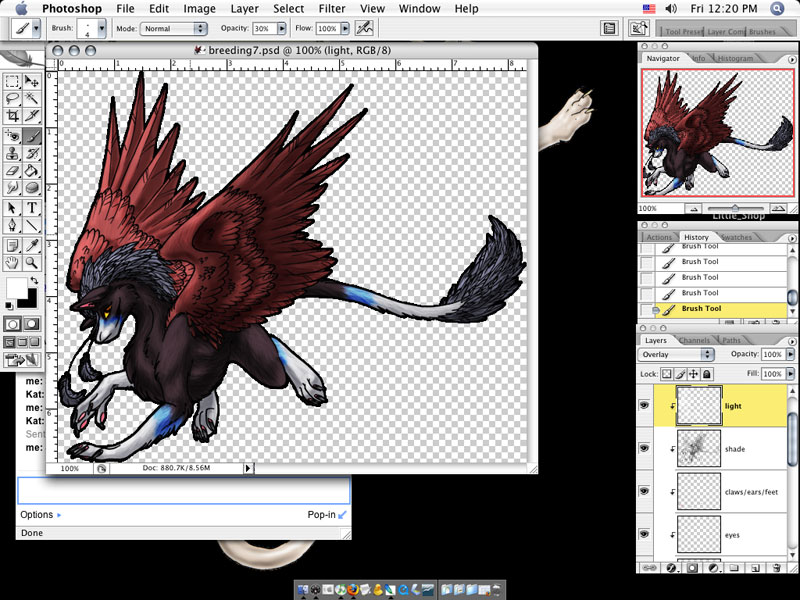Viewport: 800px width, 600px height.
Task: Toggle Lock transparent pixels
Action: click(x=666, y=374)
